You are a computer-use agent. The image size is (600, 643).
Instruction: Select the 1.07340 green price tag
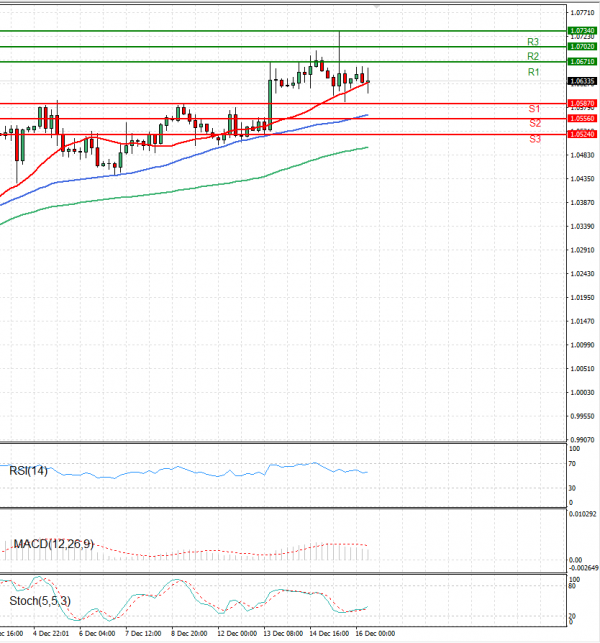(x=582, y=31)
